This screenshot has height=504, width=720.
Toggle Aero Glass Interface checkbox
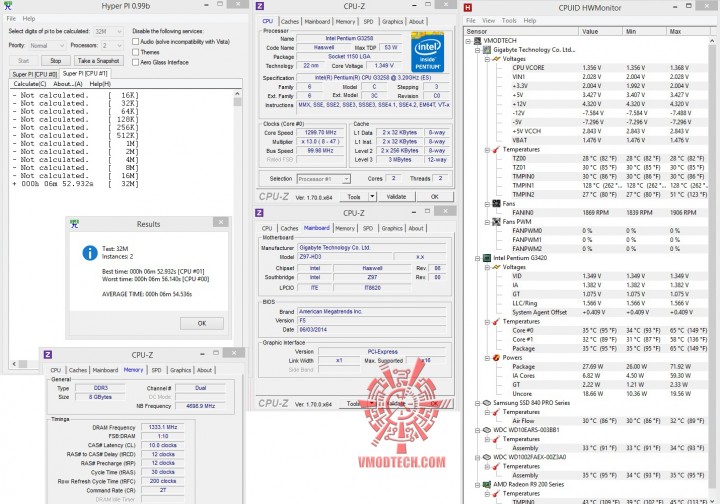tap(135, 62)
